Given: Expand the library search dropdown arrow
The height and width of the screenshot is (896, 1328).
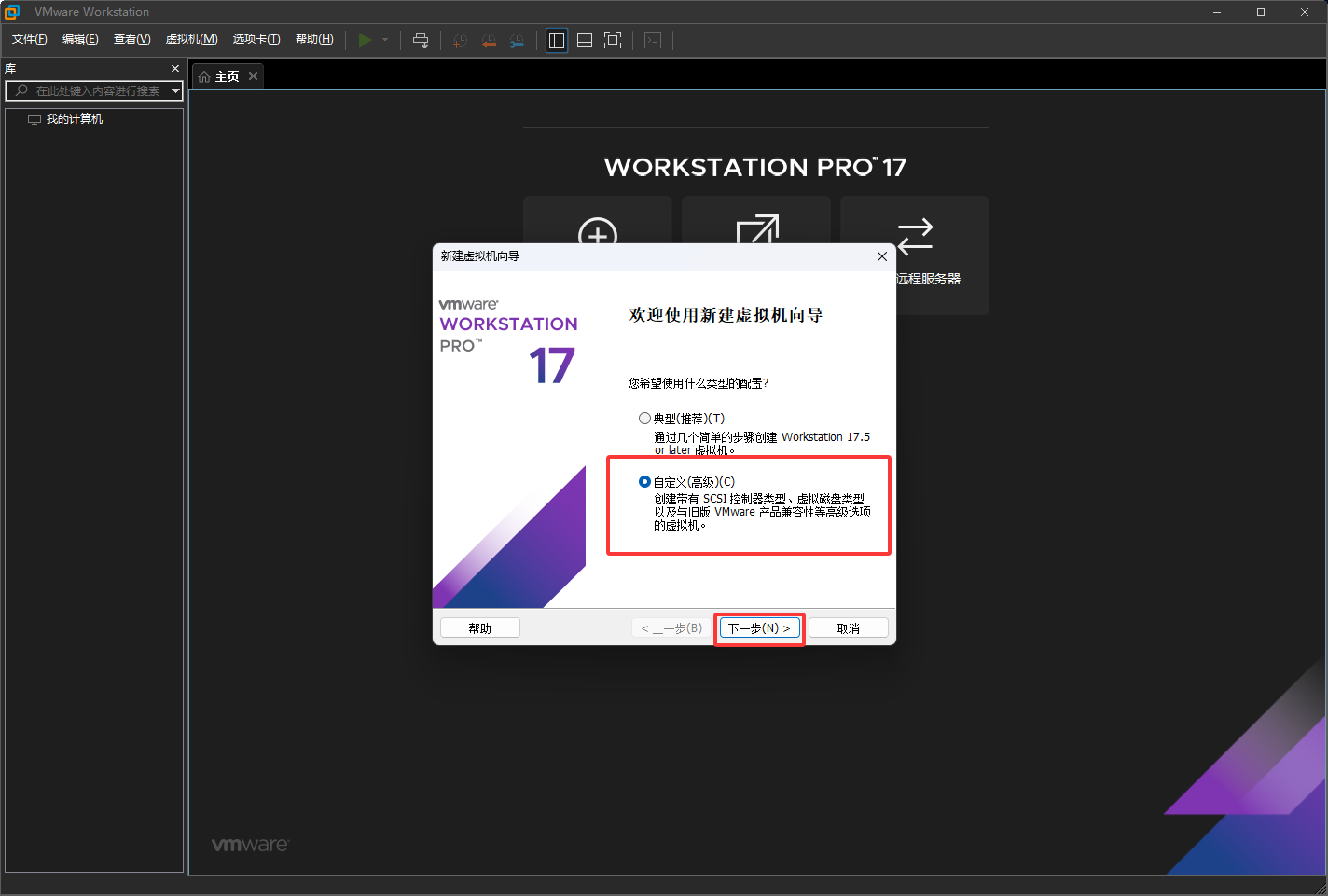Looking at the screenshot, I should coord(175,90).
